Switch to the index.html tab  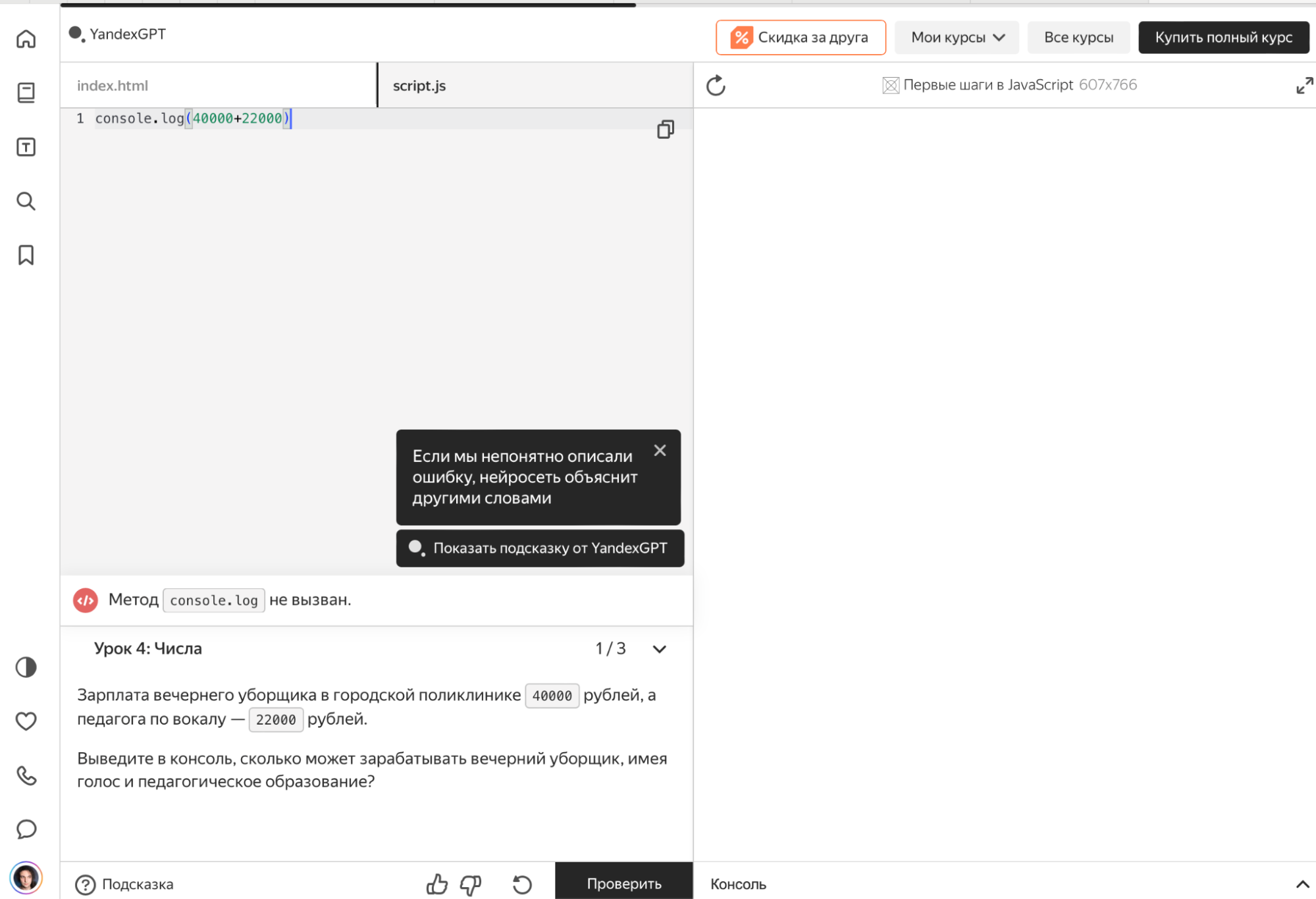click(113, 86)
